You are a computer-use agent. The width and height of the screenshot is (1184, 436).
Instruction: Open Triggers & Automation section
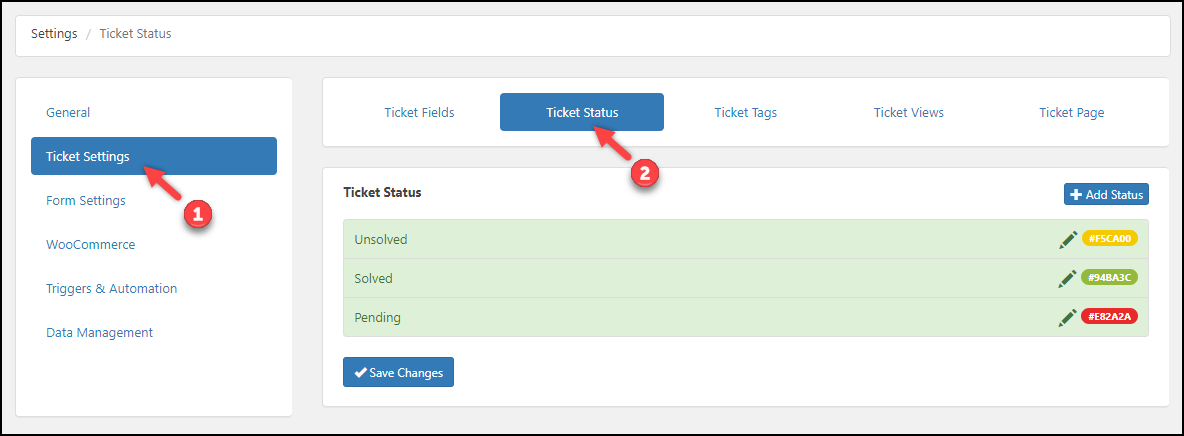click(111, 288)
